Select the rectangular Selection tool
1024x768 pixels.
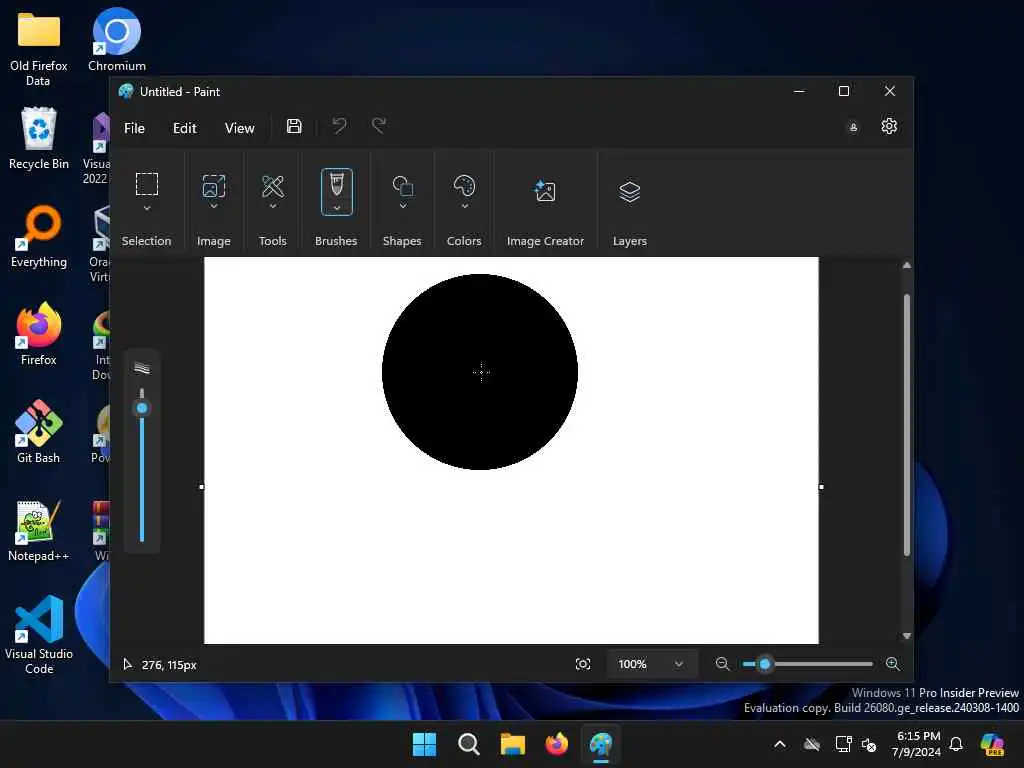147,184
